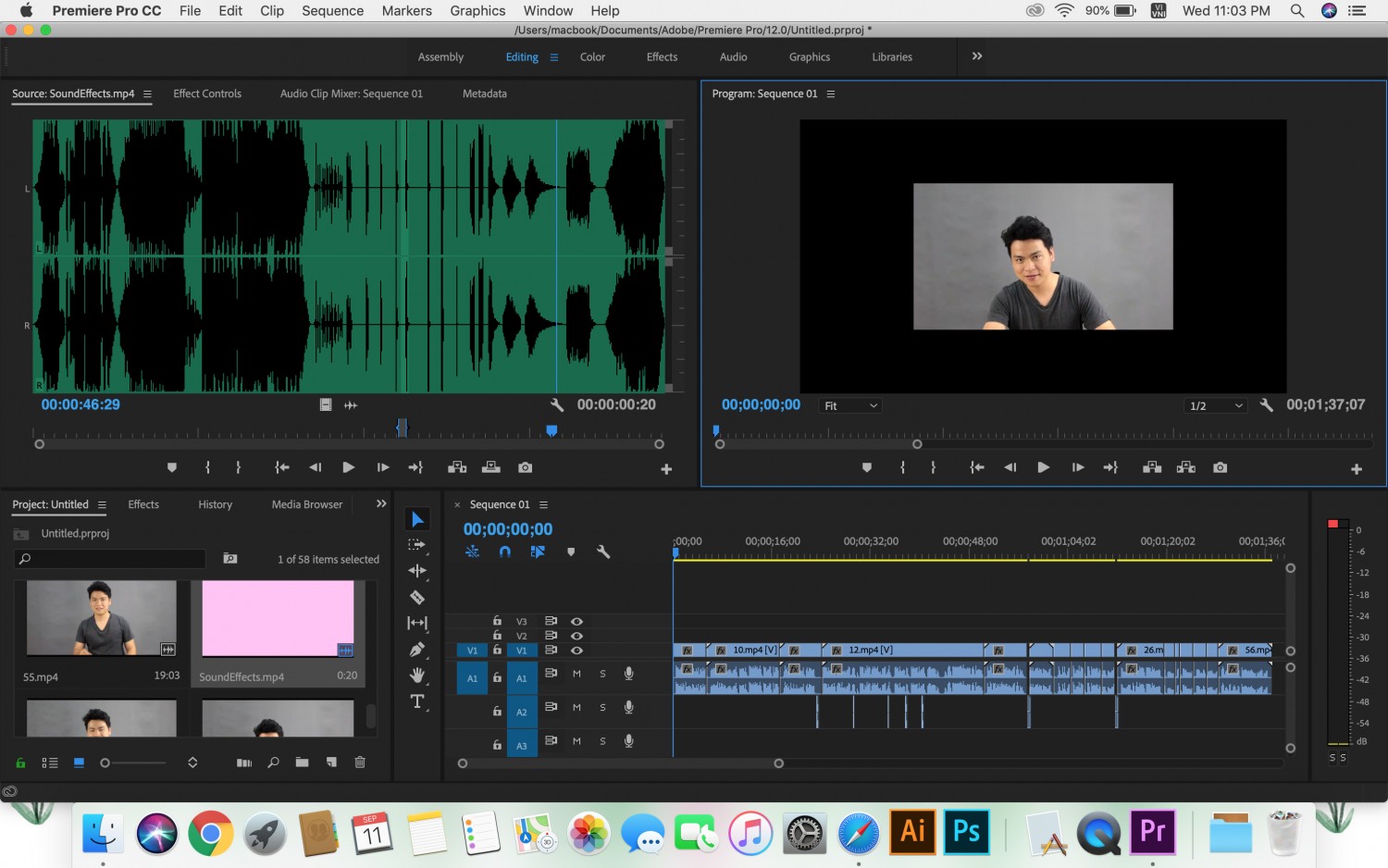Open the Media Browser tab
1388x868 pixels.
pyautogui.click(x=307, y=504)
